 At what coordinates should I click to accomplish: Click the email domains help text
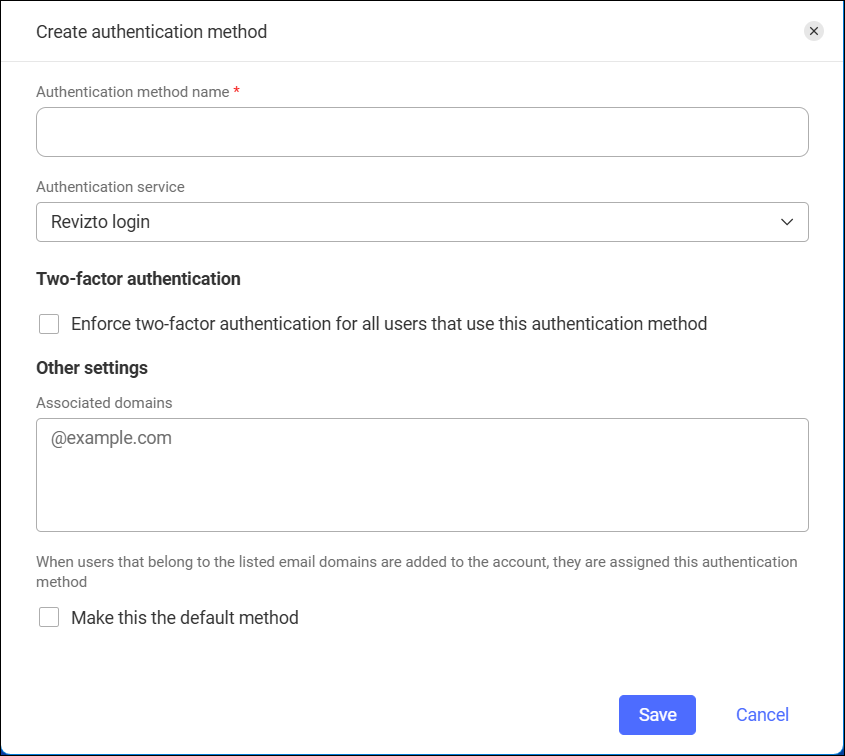click(417, 572)
